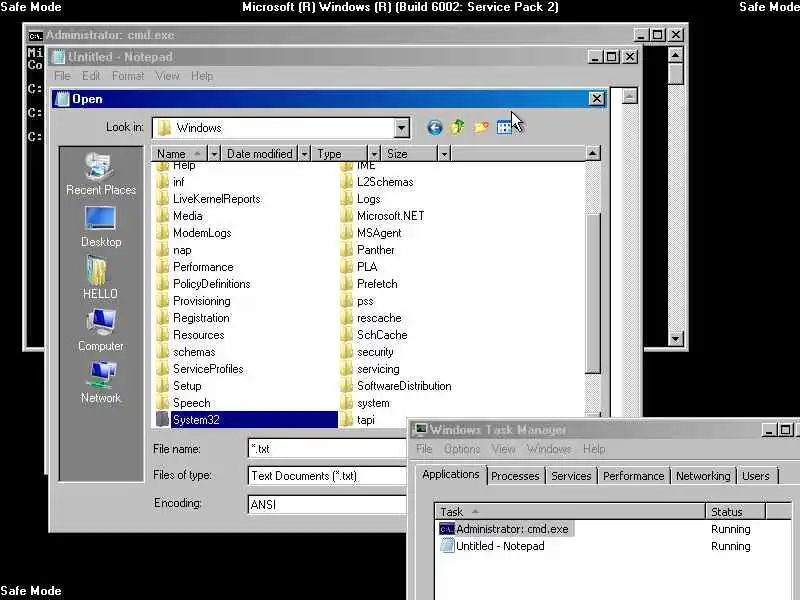Screen dimensions: 800x600
Task: Select the Logs folder icon
Action: [347, 198]
